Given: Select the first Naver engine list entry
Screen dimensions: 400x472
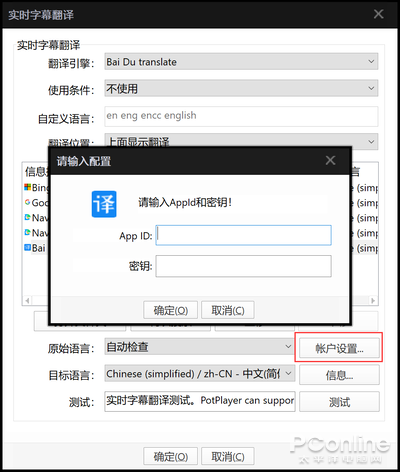Looking at the screenshot, I should pos(36,218).
